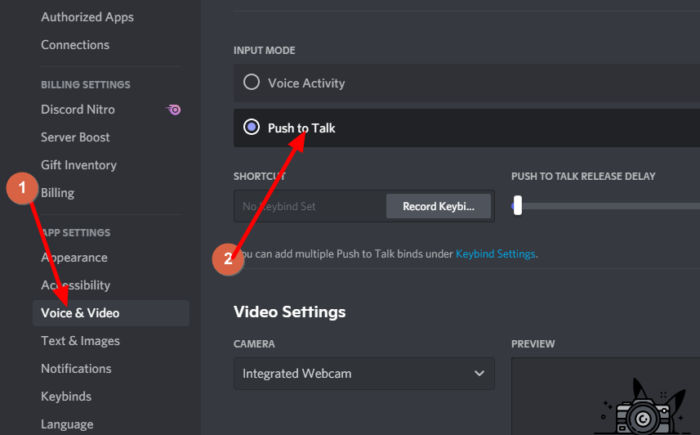
Task: Go to Connections settings
Action: click(x=75, y=45)
